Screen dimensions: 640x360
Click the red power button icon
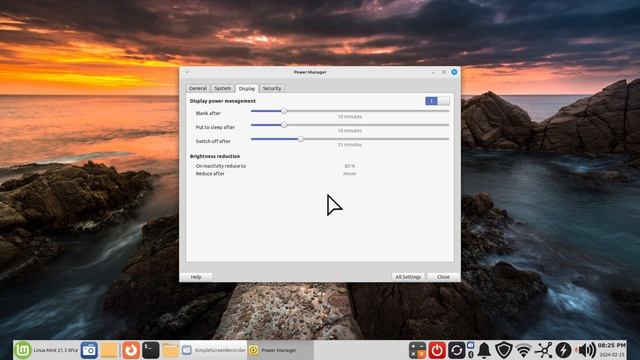tap(437, 350)
